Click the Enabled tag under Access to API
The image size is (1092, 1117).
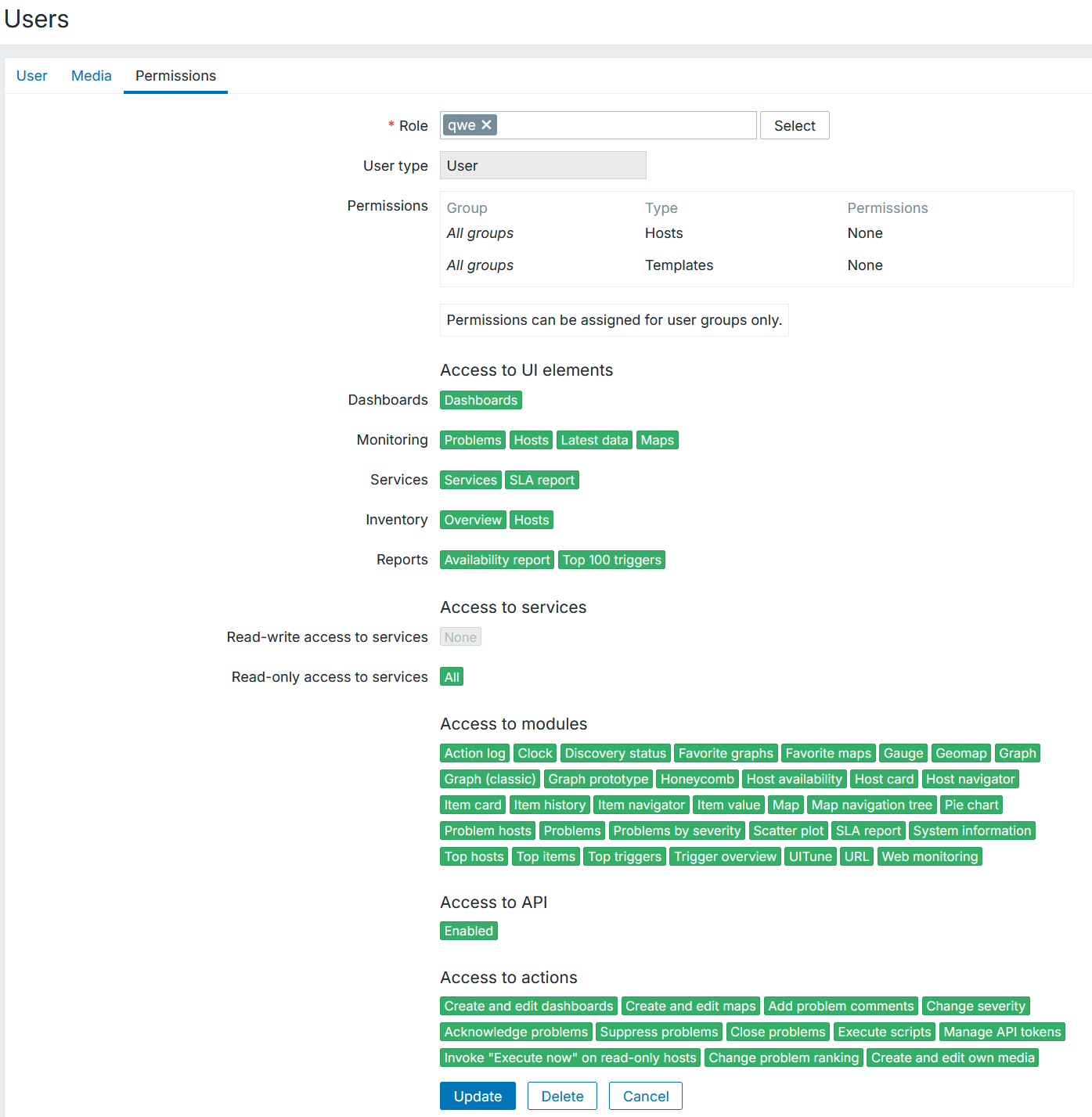point(468,931)
